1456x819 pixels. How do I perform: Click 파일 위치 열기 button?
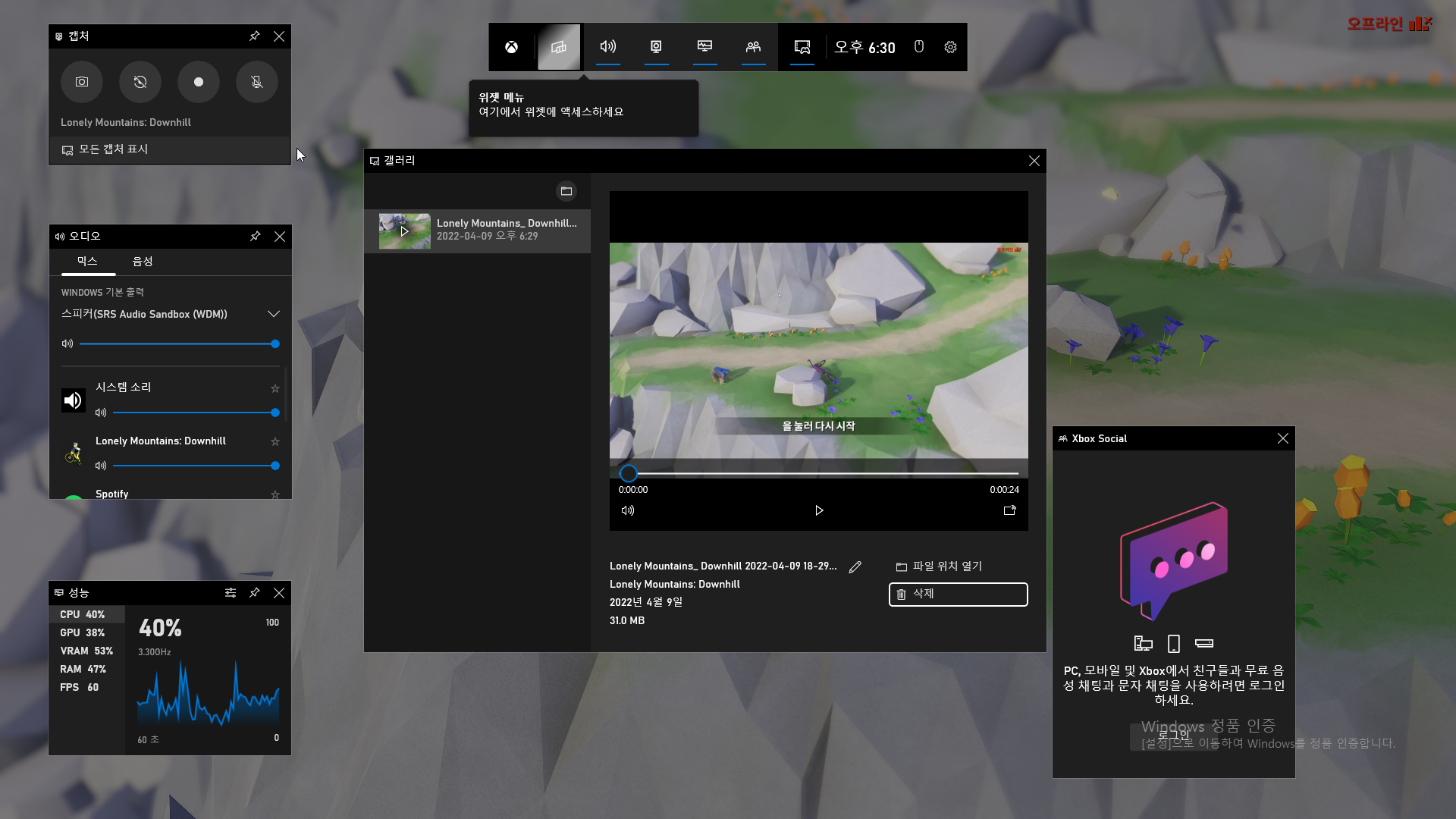click(940, 566)
